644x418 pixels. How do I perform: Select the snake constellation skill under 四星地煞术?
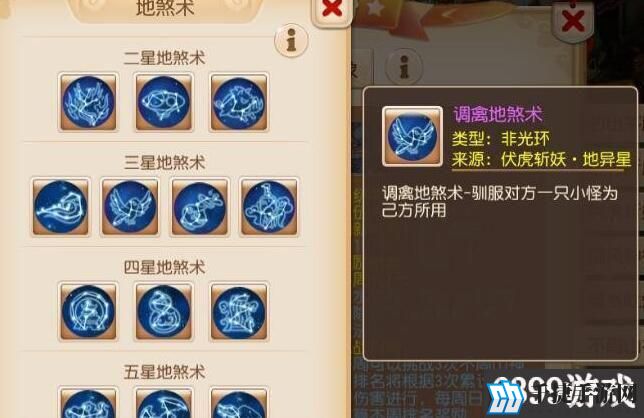pyautogui.click(x=164, y=311)
